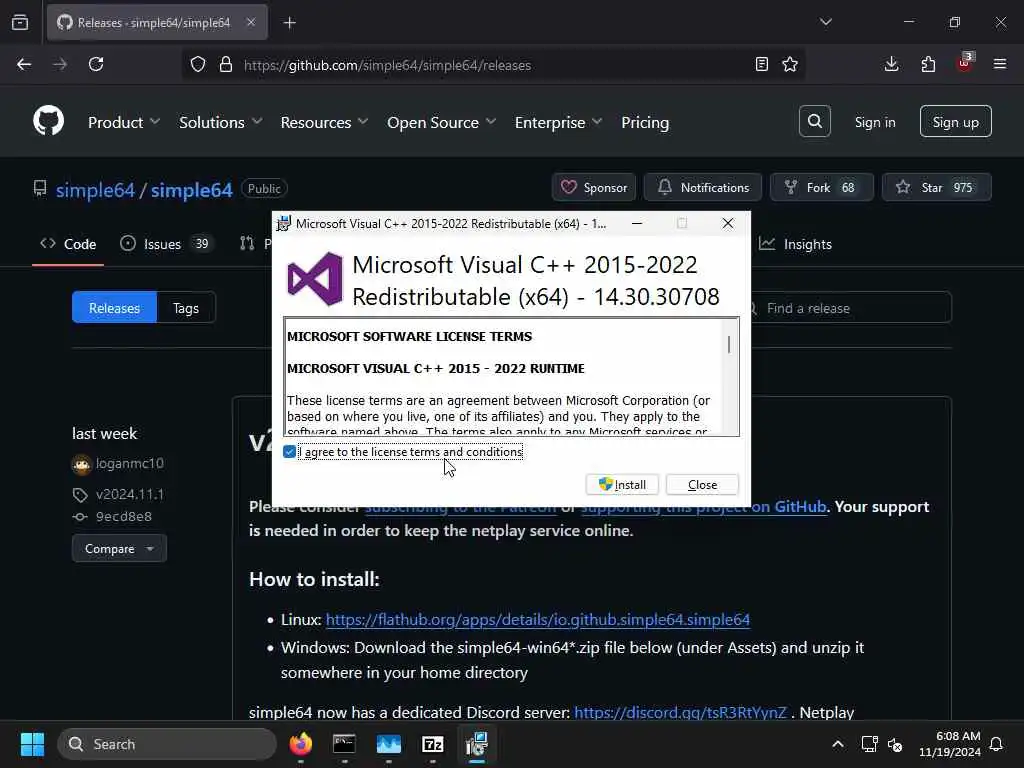Click the Sign in link

(x=874, y=122)
